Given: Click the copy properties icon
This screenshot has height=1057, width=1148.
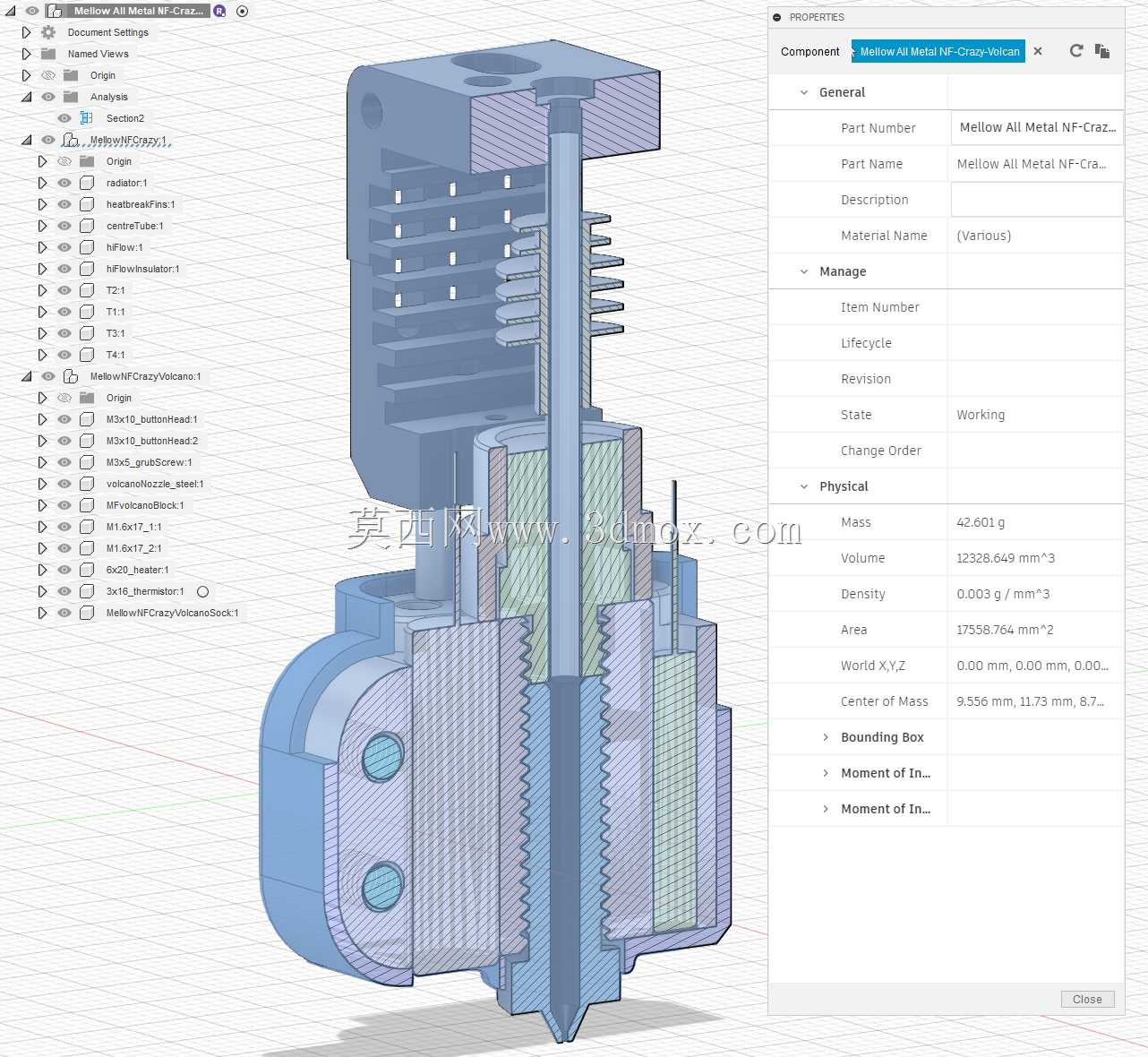Looking at the screenshot, I should (1102, 51).
